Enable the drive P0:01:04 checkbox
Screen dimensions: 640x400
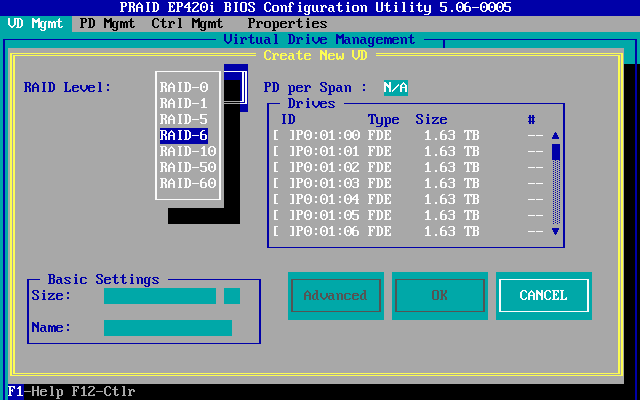pos(284,199)
